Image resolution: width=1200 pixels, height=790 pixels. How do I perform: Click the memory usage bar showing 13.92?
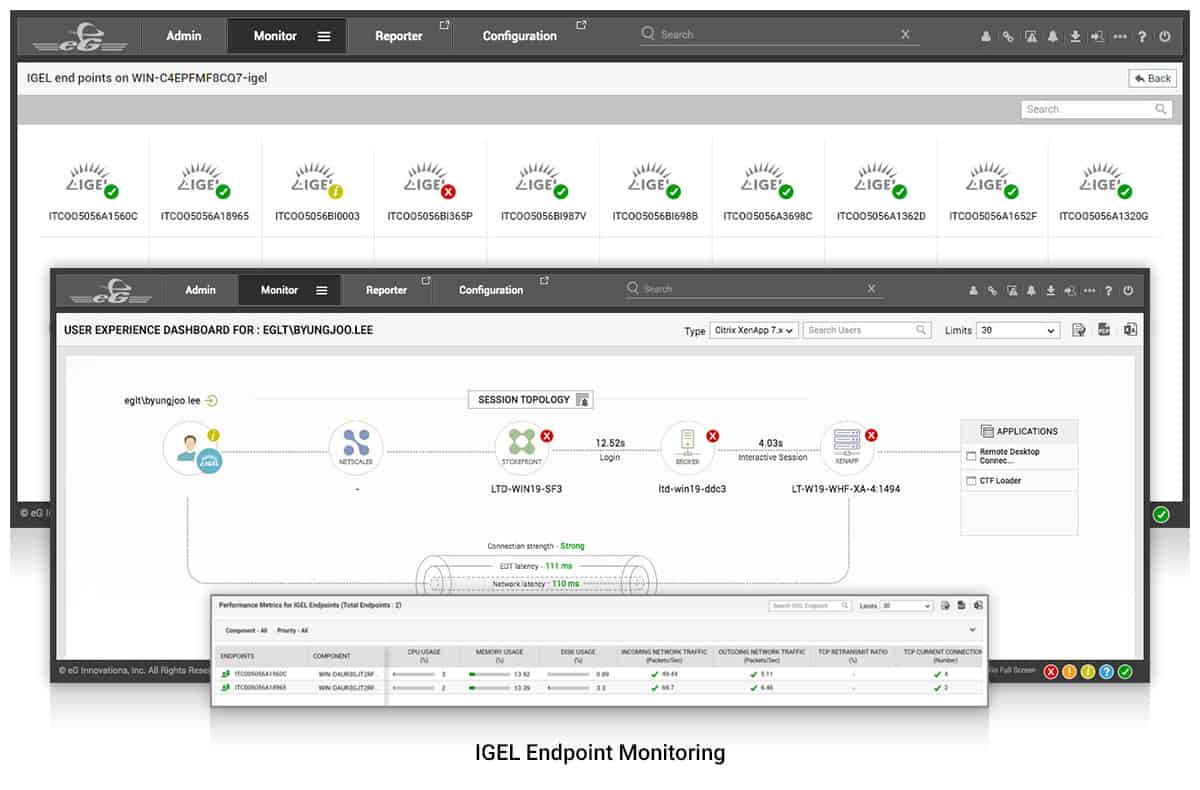tap(490, 674)
